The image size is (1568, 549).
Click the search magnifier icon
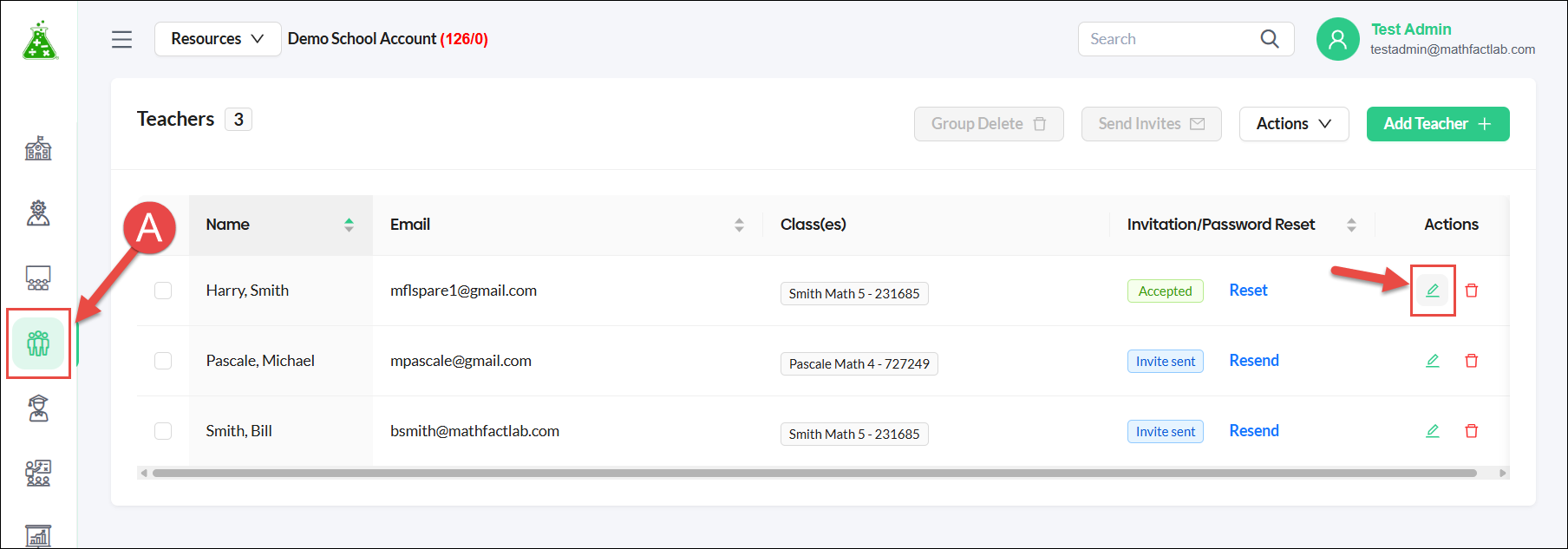tap(1270, 39)
